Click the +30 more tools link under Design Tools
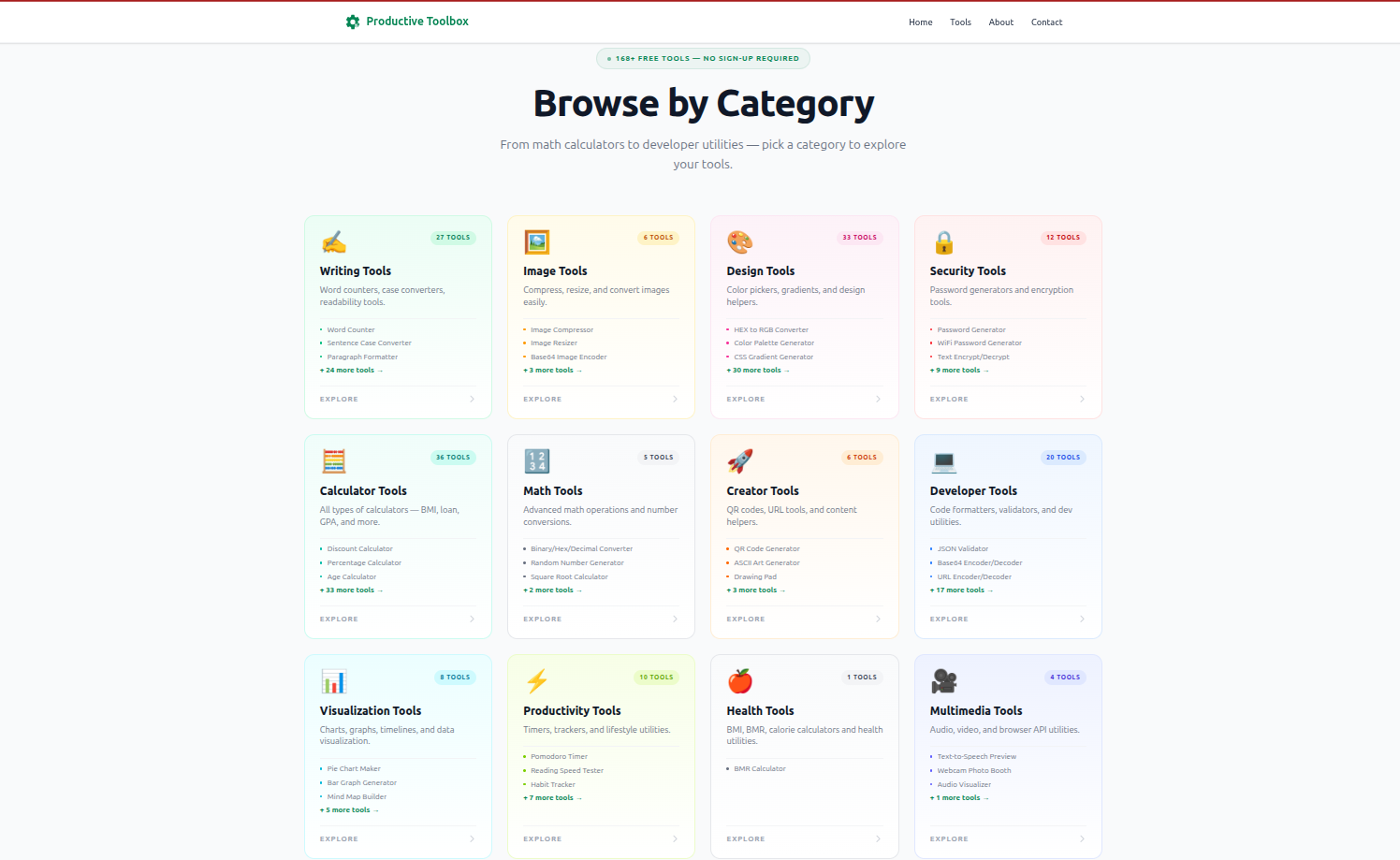 click(x=756, y=370)
